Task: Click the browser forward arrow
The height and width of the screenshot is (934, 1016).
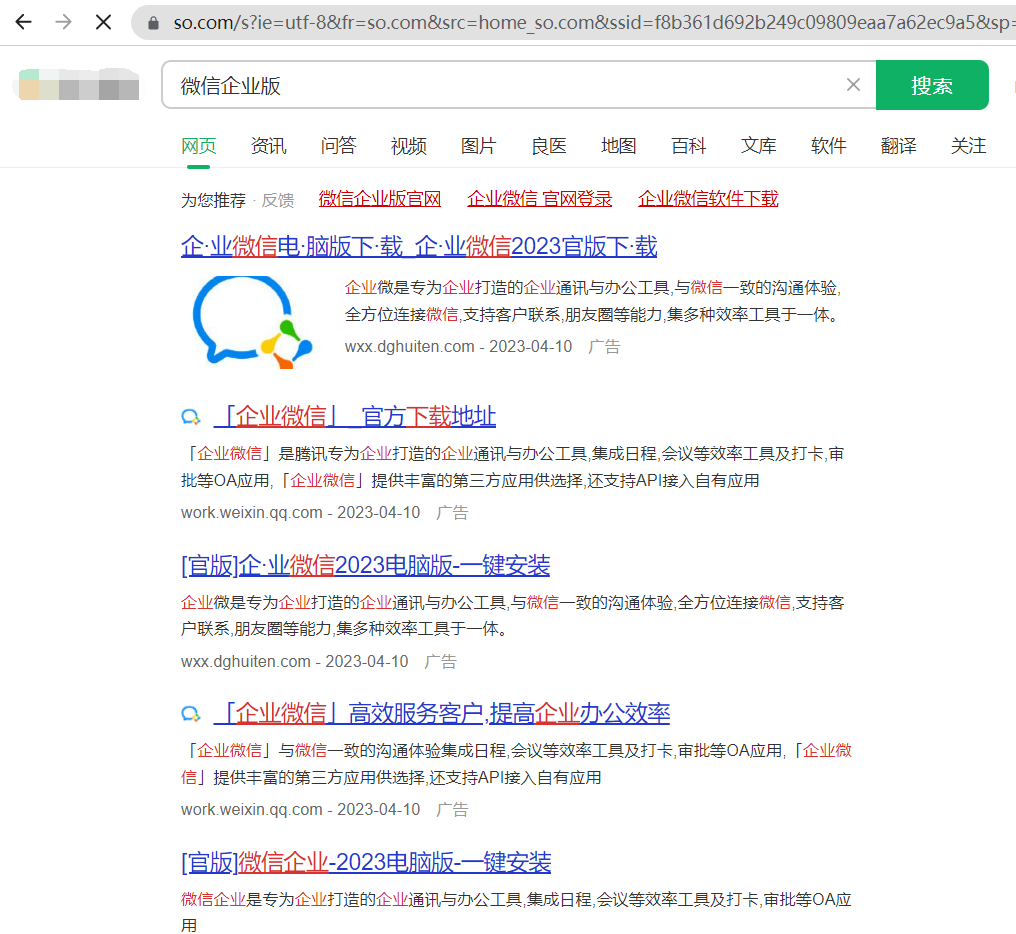Action: [64, 23]
